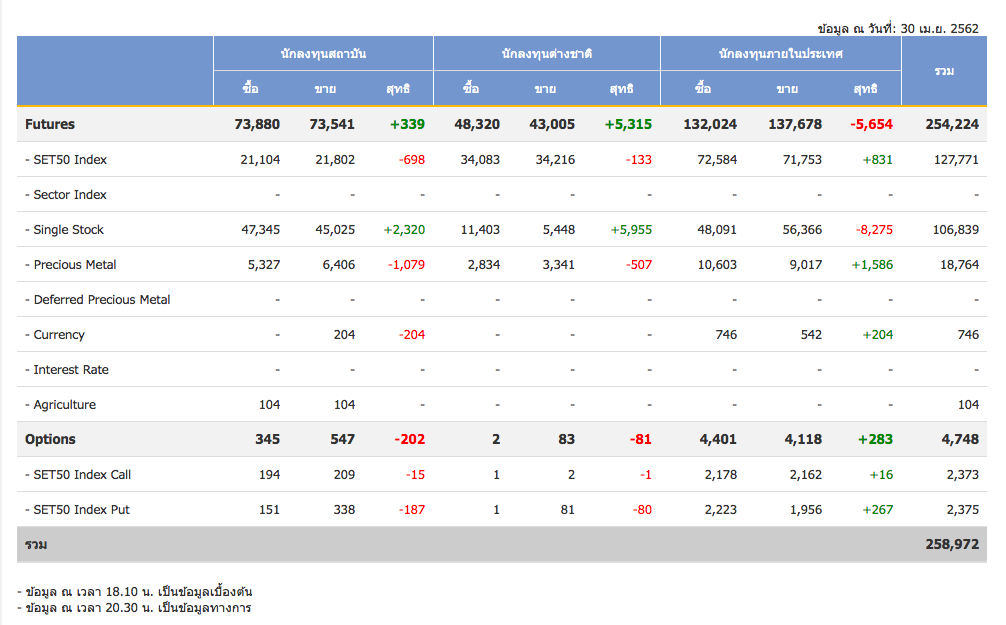Select the Interest Rate row label
This screenshot has width=1006, height=625.
(67, 370)
